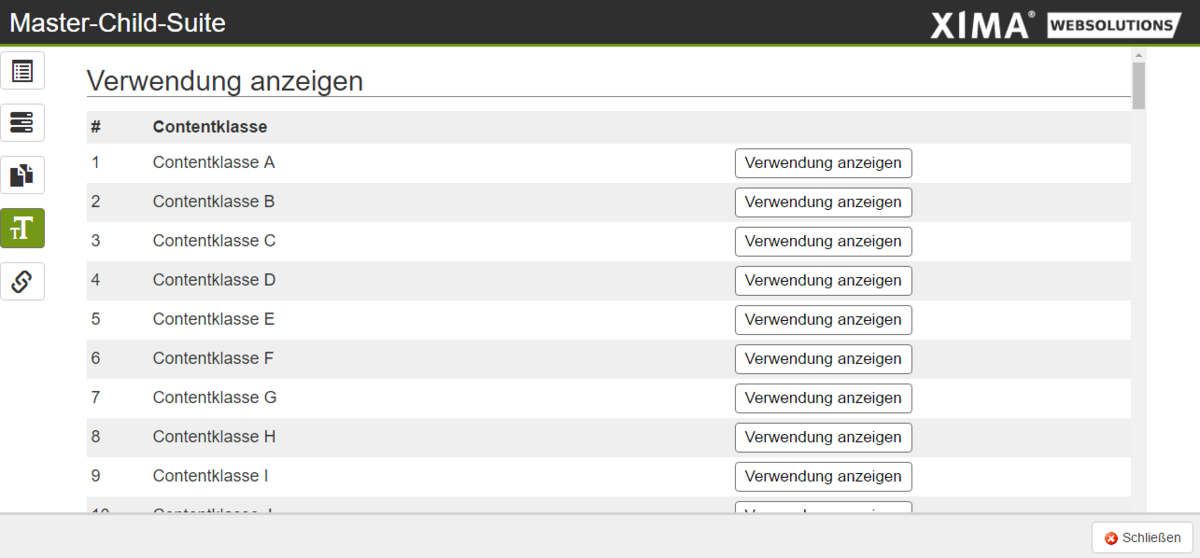
Task: Click Verwendung anzeigen for Contentklasse E
Action: pyautogui.click(x=823, y=320)
